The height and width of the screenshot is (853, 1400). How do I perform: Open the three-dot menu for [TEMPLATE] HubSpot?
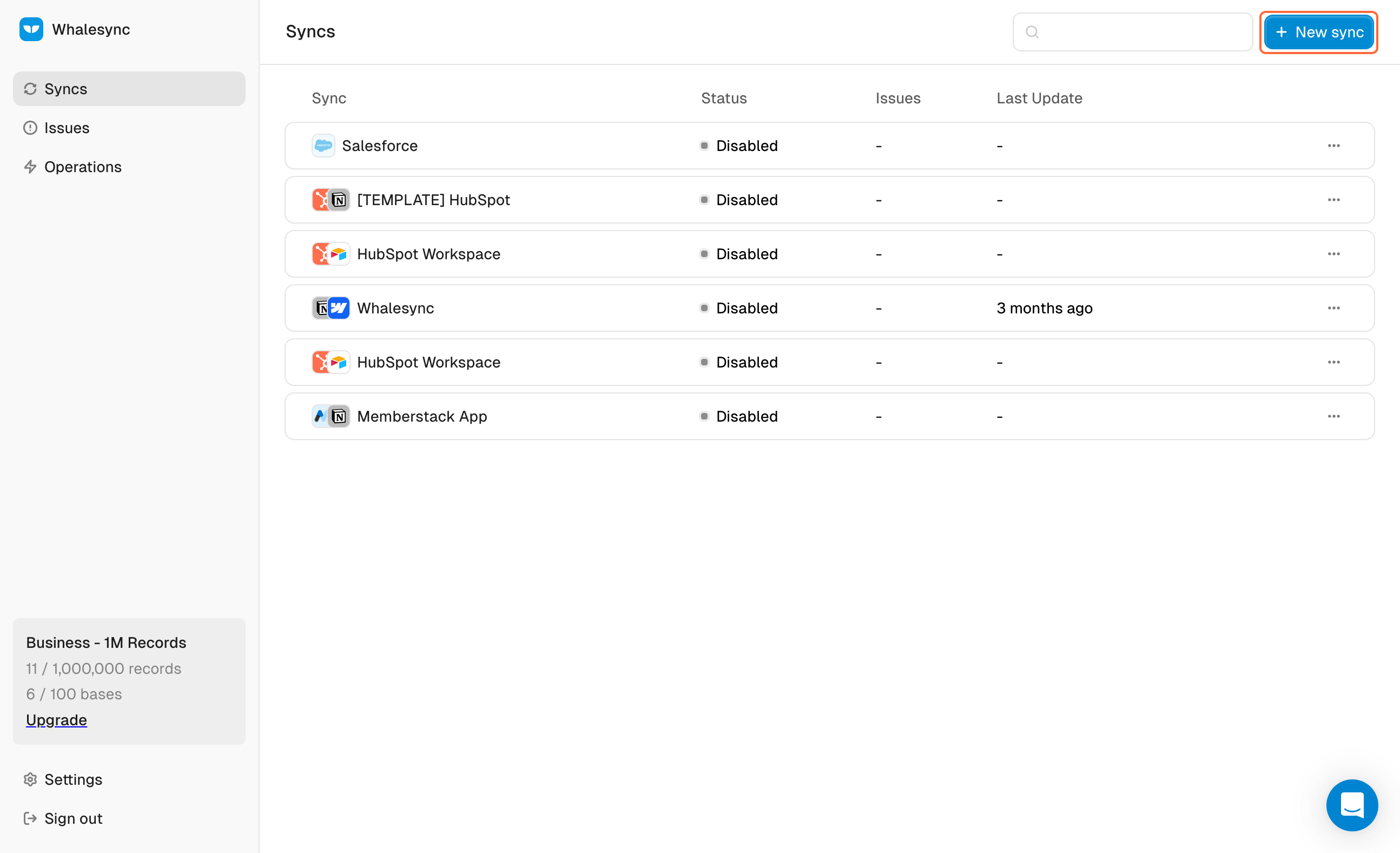click(x=1334, y=200)
